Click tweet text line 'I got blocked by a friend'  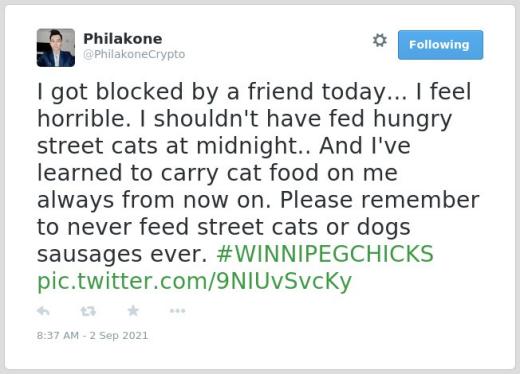click(175, 92)
